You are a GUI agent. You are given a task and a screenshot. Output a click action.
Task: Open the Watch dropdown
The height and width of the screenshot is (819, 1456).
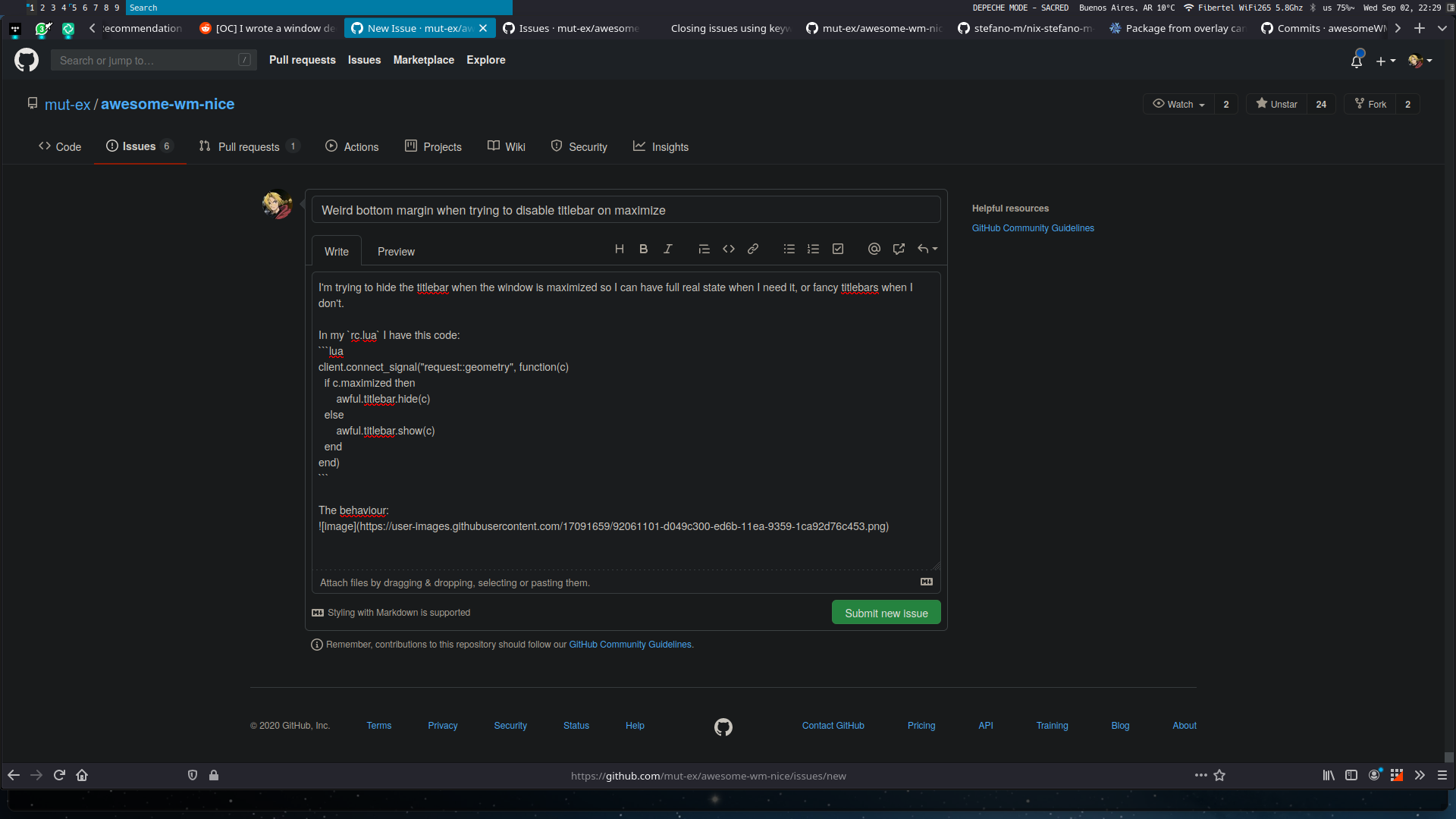1179,104
